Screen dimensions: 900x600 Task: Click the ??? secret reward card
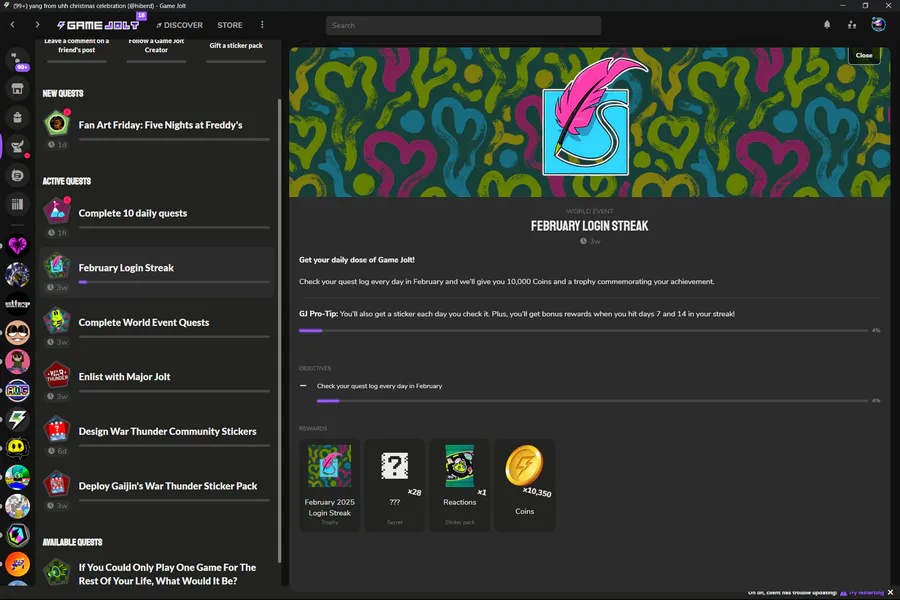point(394,485)
